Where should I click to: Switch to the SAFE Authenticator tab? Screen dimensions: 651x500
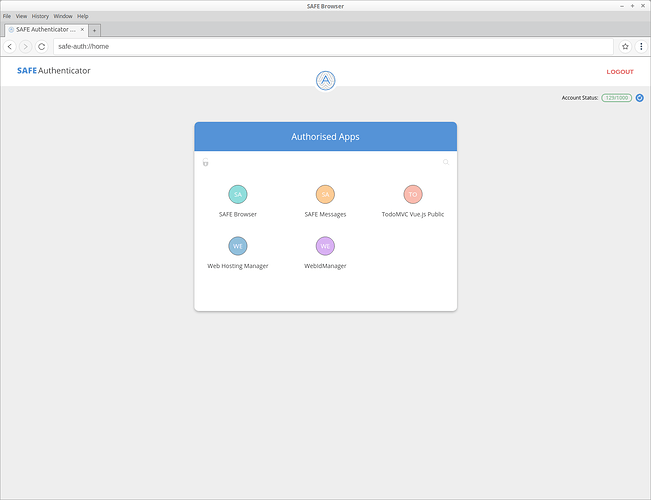[46, 29]
